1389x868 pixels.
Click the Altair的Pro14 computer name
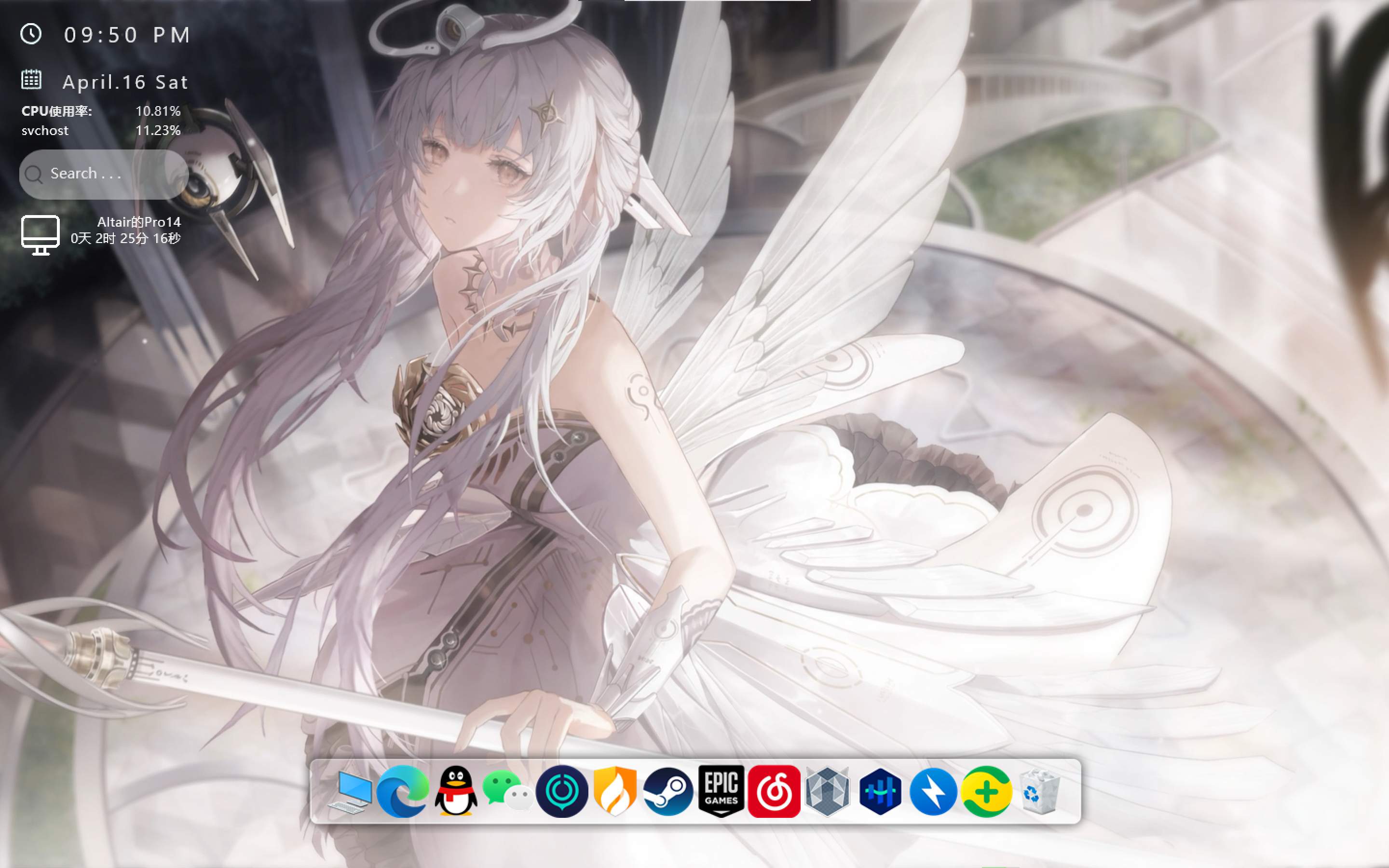coord(139,222)
